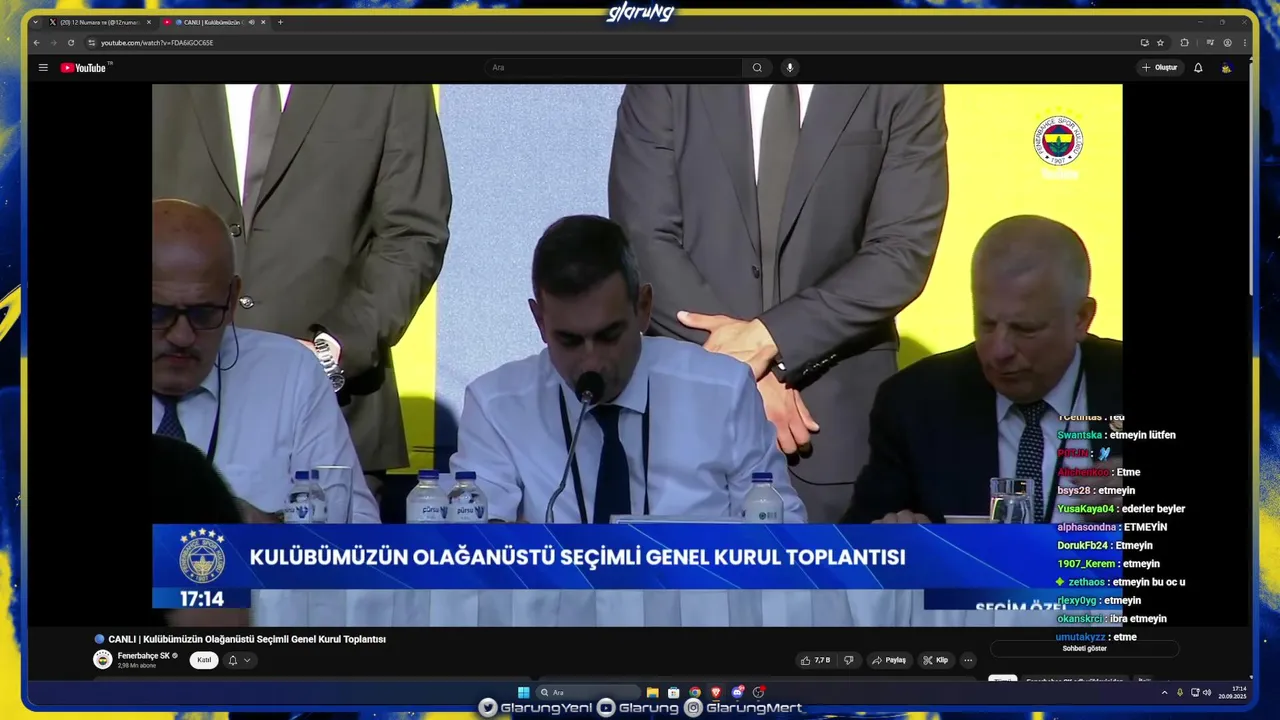Image resolution: width=1280 pixels, height=720 pixels.
Task: Open the browser extensions puzzle icon
Action: tap(1185, 43)
